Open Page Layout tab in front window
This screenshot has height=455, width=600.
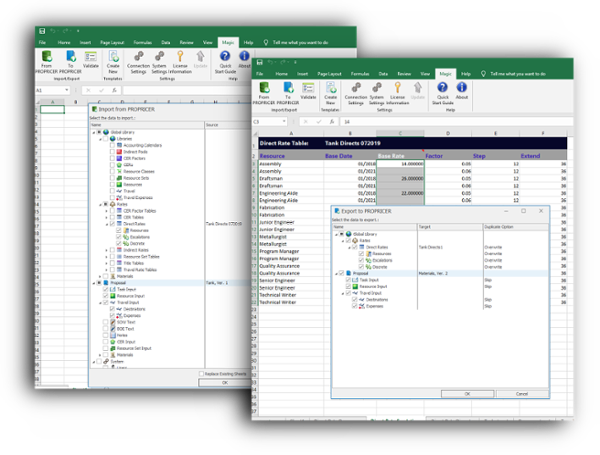329,73
